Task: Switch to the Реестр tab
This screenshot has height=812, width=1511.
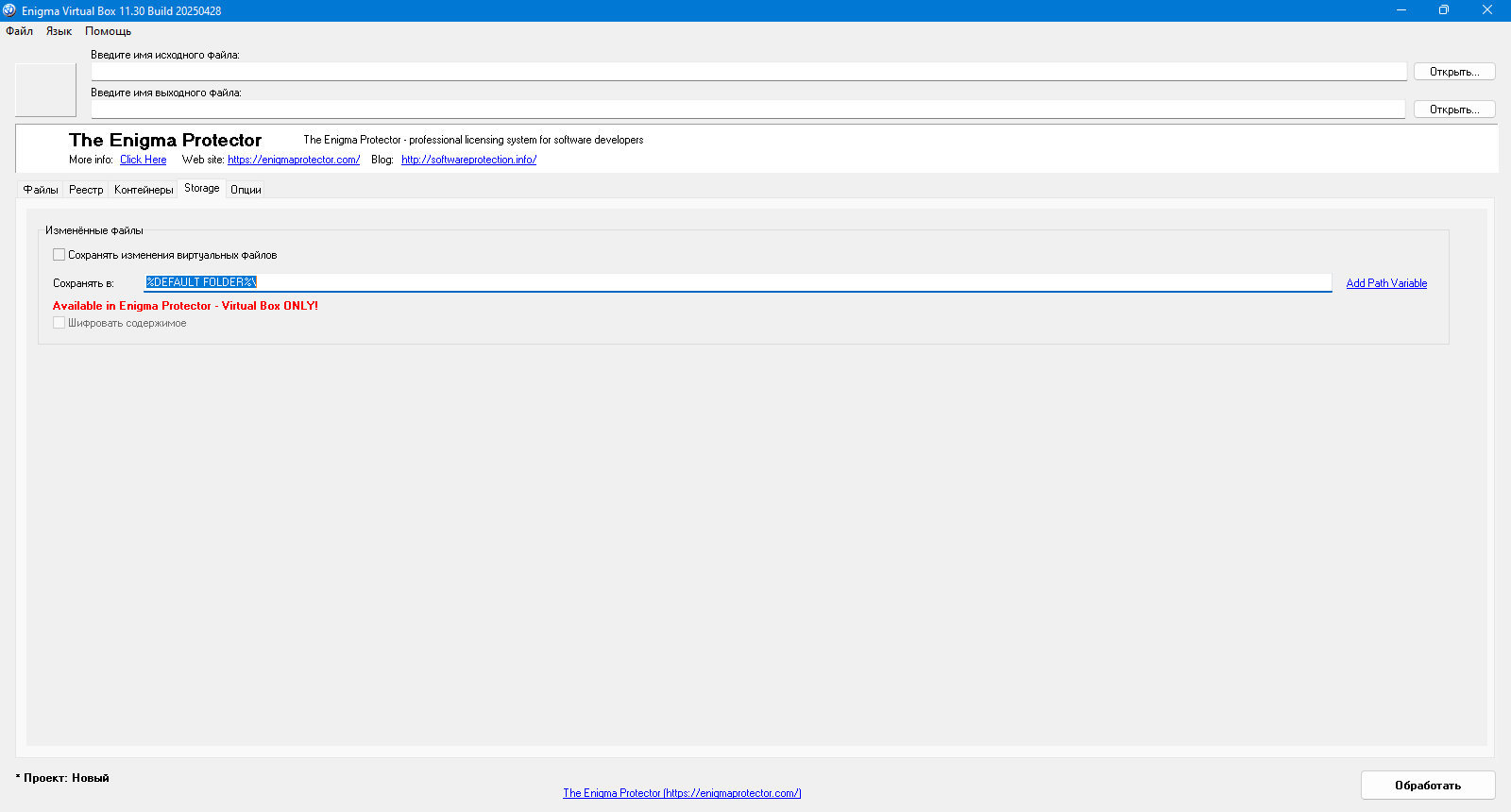Action: 86,190
